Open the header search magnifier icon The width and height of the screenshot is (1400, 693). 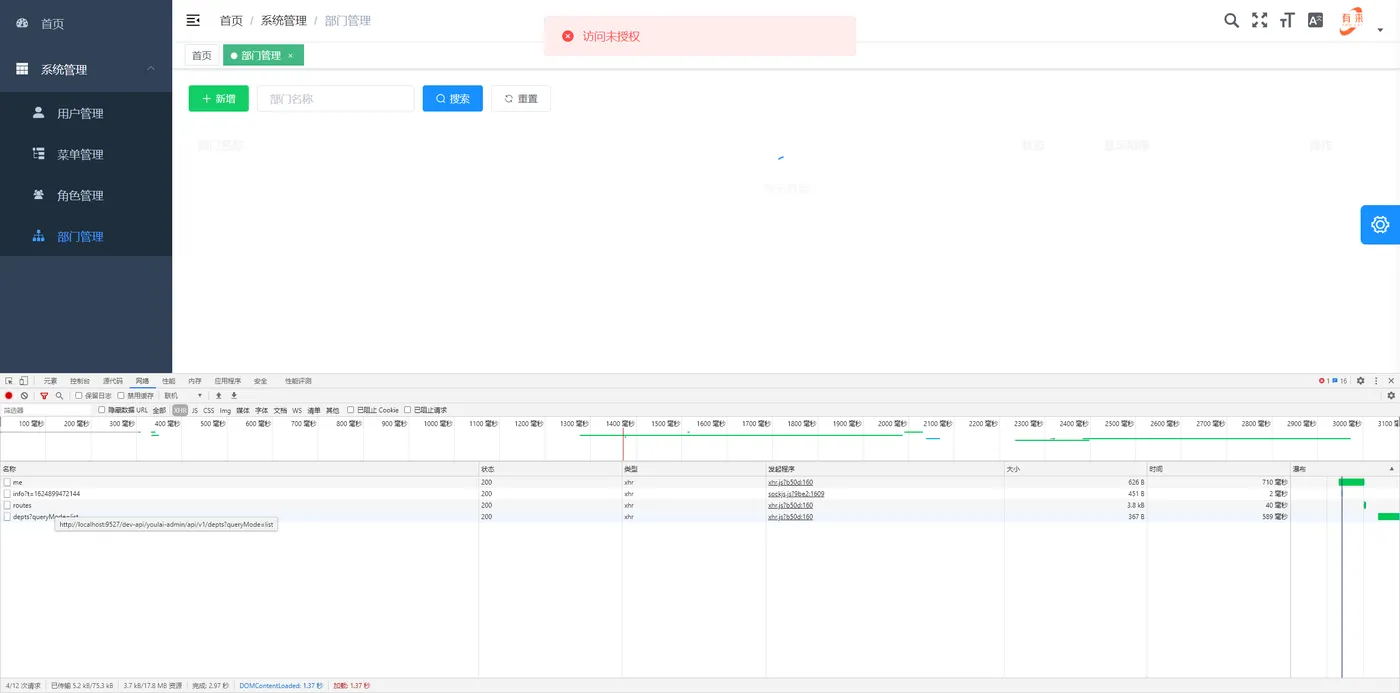click(1232, 20)
